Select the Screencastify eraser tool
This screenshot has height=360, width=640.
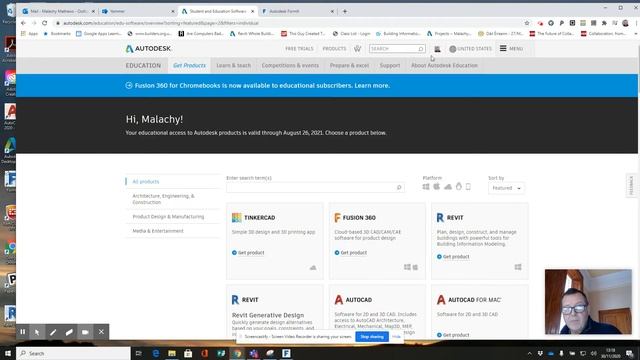tap(69, 332)
